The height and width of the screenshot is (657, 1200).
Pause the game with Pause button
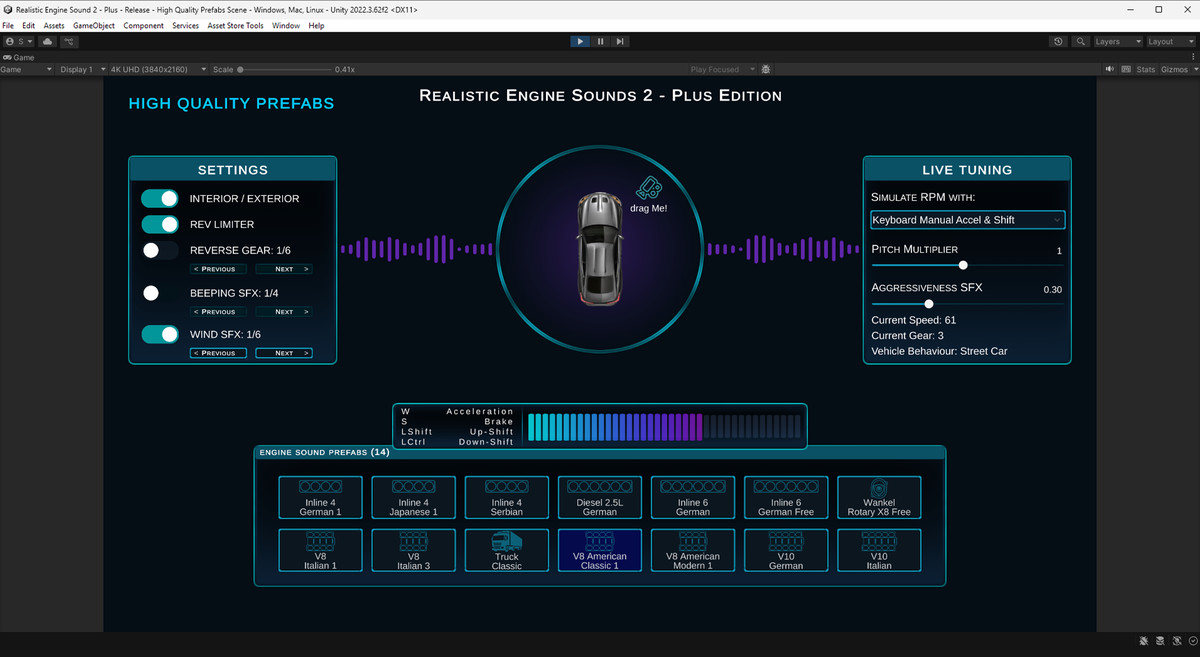click(600, 41)
